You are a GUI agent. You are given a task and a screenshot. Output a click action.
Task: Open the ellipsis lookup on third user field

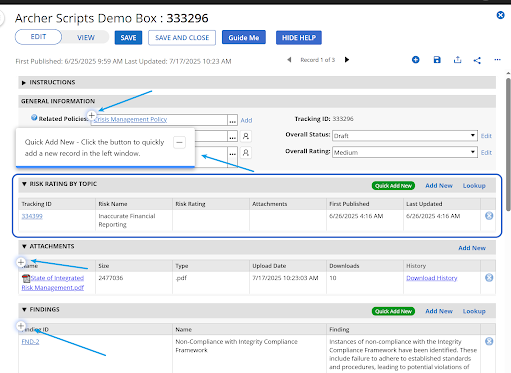coord(232,153)
